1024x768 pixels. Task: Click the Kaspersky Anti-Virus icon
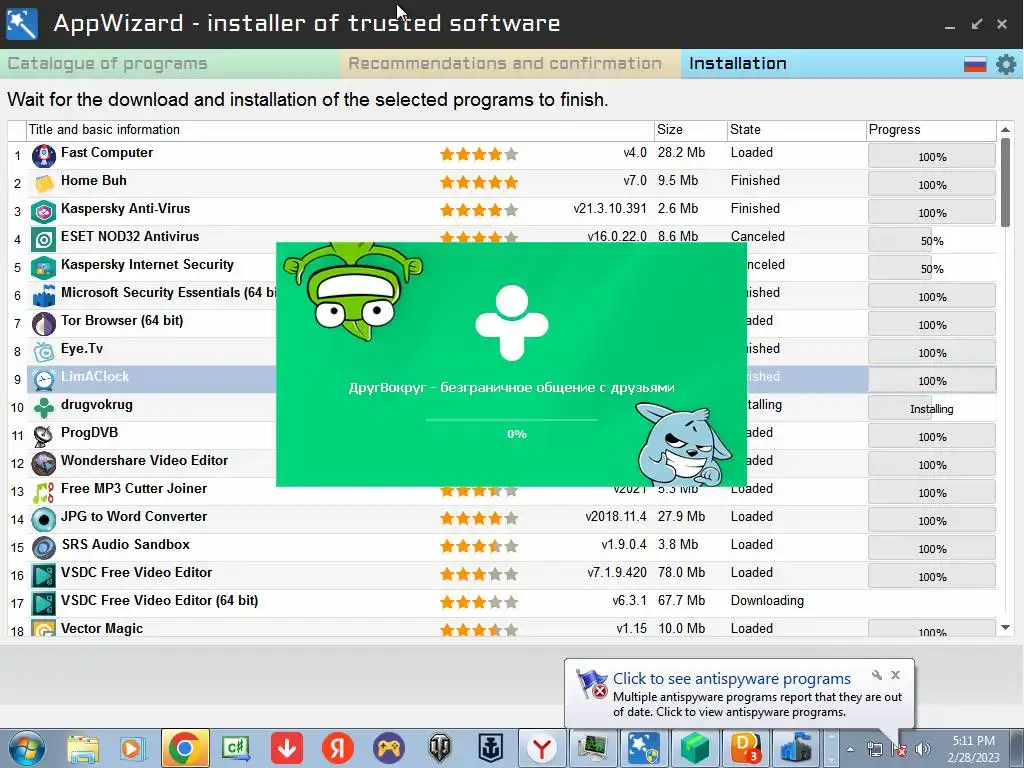point(44,212)
